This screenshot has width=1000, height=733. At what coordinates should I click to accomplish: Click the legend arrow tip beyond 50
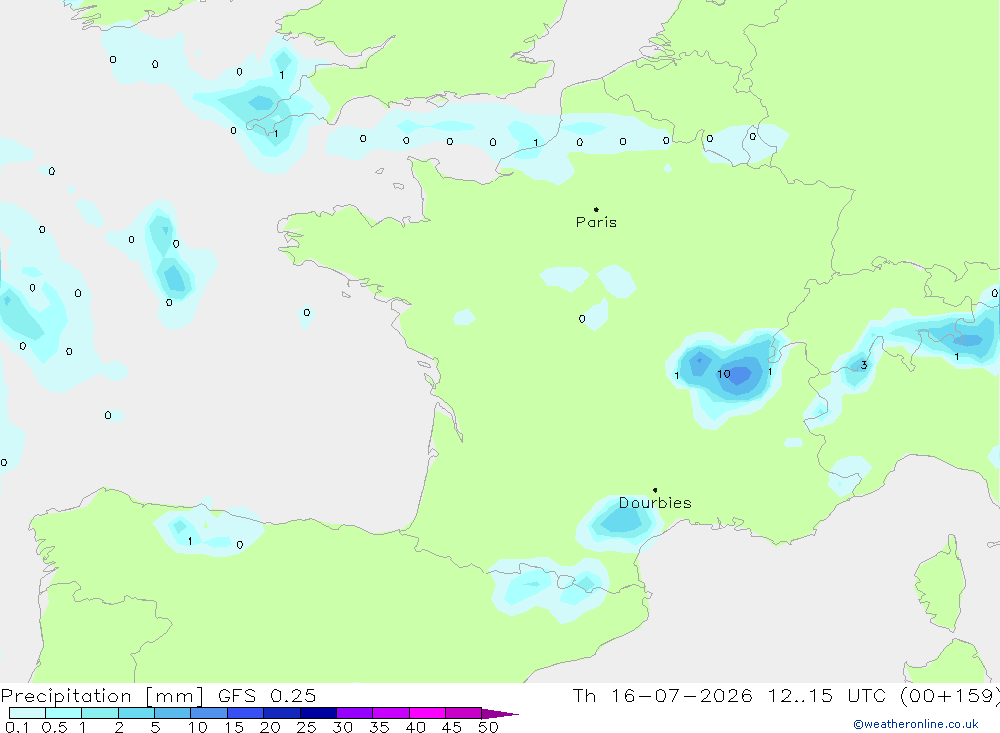501,714
